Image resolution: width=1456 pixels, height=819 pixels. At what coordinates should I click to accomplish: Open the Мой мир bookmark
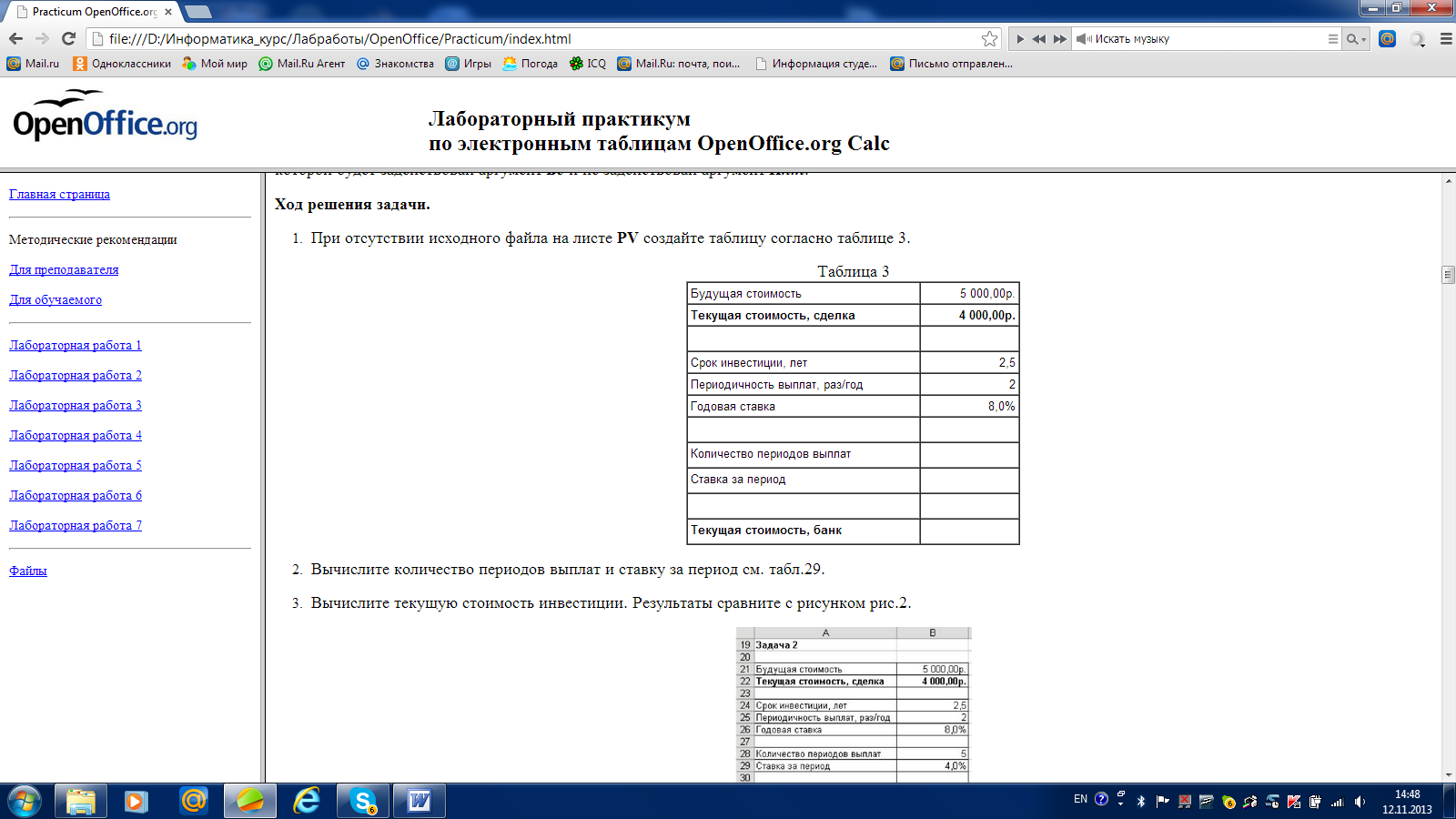pos(215,64)
